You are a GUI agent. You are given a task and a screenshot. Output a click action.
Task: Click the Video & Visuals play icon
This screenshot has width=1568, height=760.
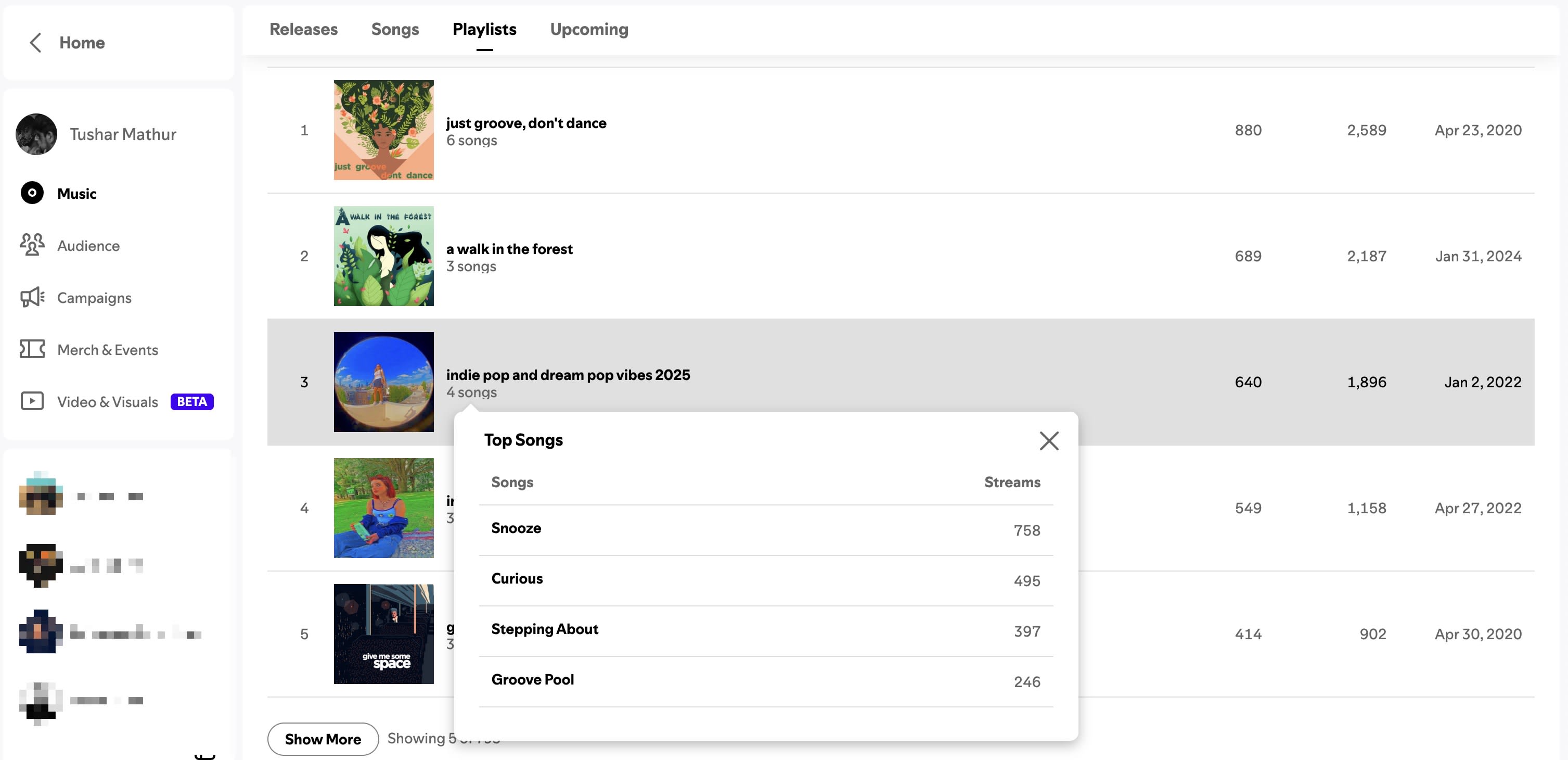[32, 401]
